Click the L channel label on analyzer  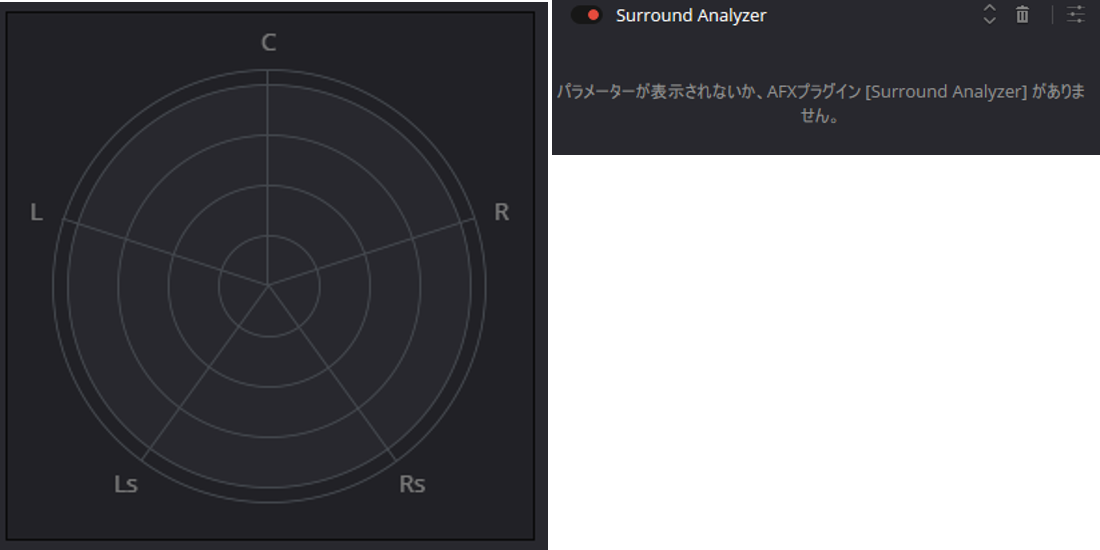tap(36, 212)
